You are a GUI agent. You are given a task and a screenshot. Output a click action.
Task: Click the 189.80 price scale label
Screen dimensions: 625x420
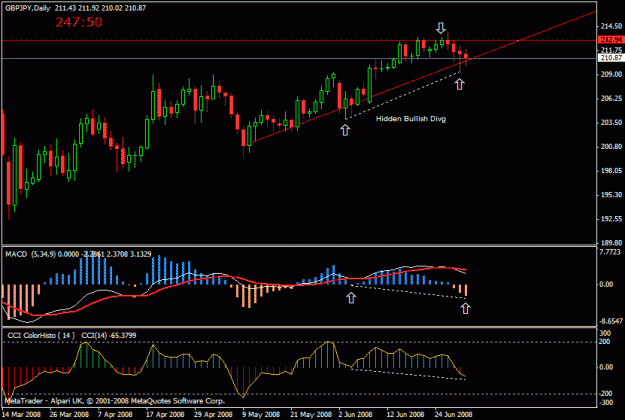click(611, 242)
